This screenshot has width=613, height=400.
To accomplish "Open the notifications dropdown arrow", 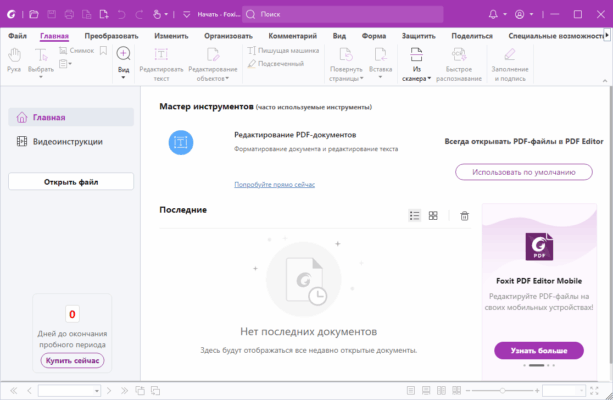I will (505, 14).
